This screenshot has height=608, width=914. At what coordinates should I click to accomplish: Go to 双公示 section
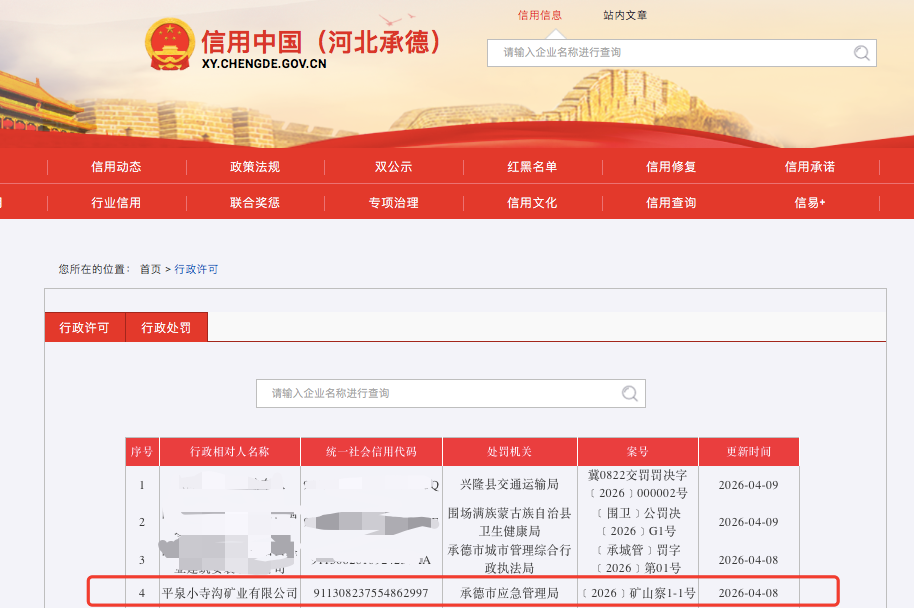393,167
